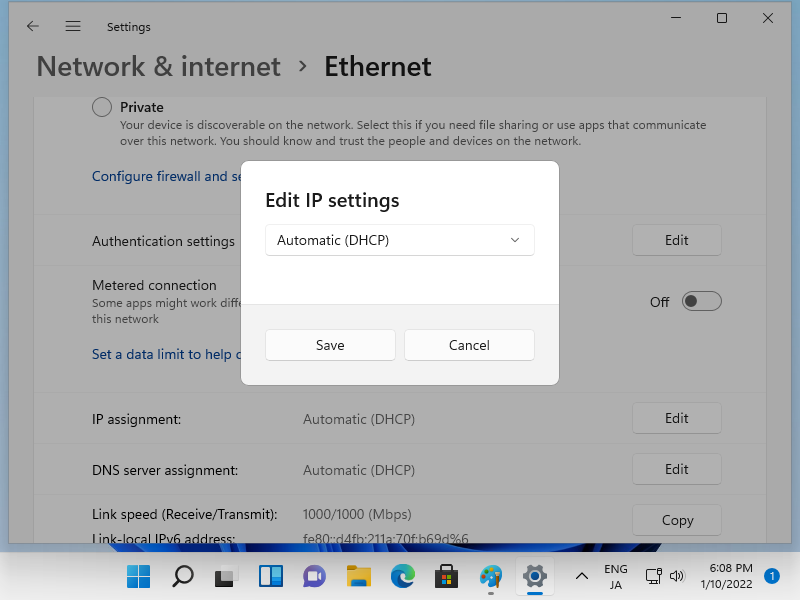Click the Settings back arrow
Screen dimensions: 800x600
point(32,26)
